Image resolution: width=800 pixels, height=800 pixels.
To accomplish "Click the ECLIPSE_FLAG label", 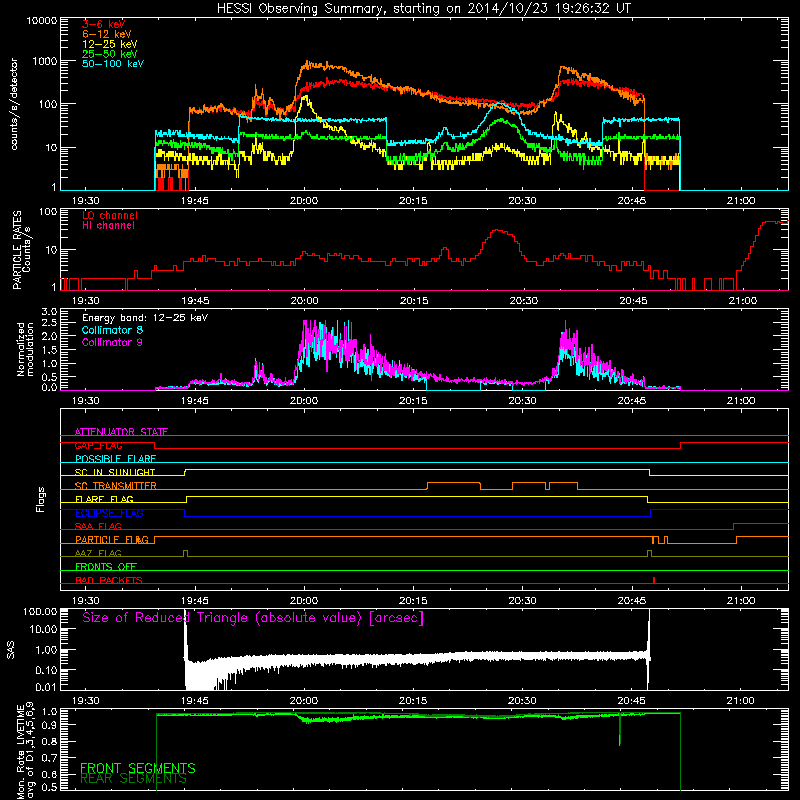I will 109,513.
